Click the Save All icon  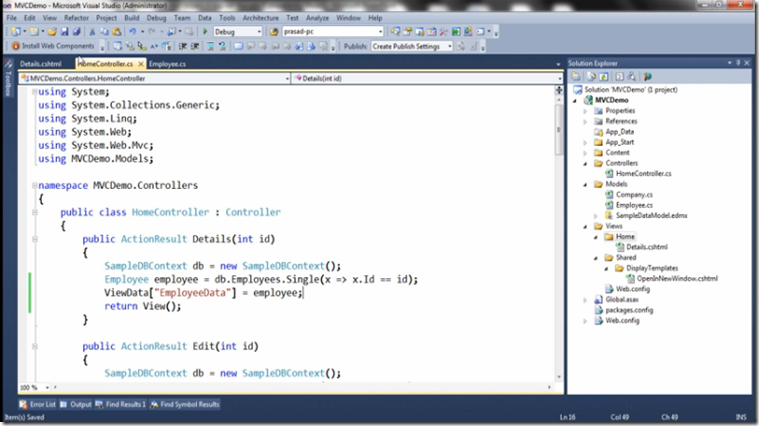point(76,32)
